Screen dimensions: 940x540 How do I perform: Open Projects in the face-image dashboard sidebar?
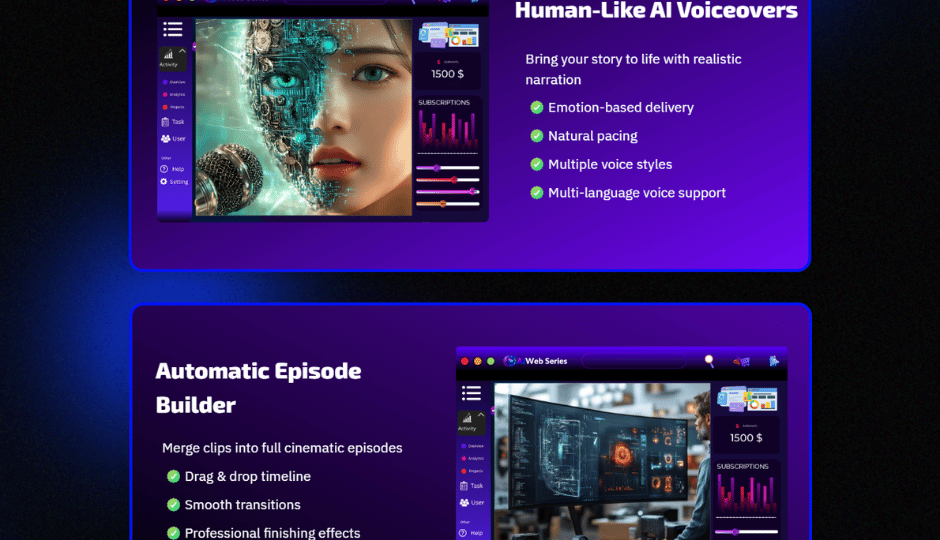(174, 107)
